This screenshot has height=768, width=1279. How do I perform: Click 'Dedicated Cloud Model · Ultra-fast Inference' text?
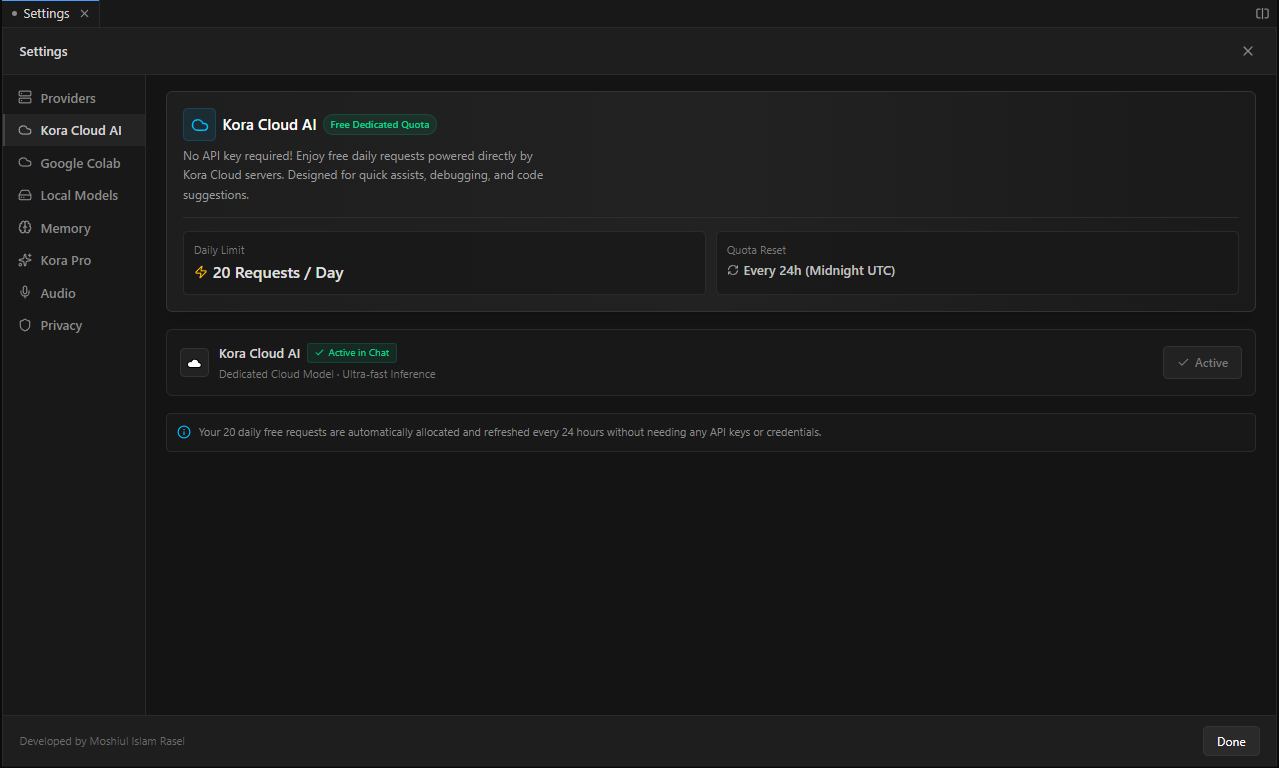click(327, 374)
